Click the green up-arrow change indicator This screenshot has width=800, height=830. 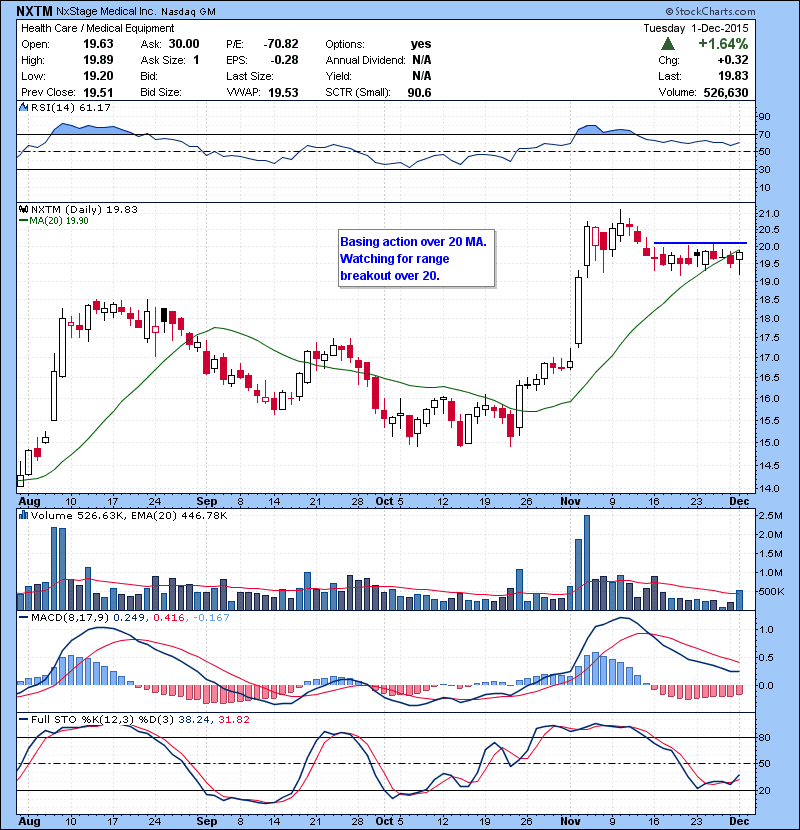coord(668,44)
